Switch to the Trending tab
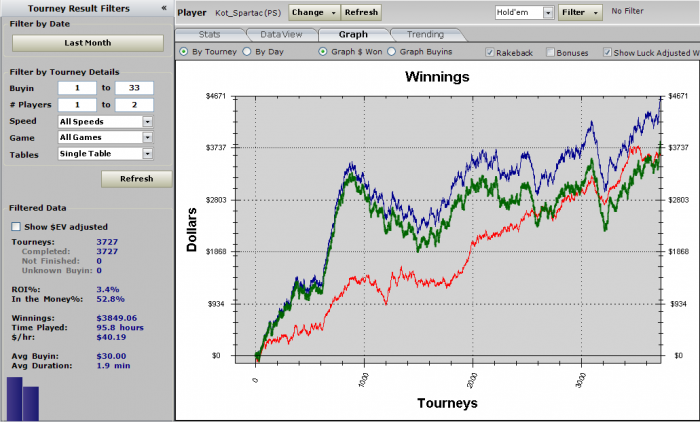Viewport: 700px width, 422px height. pyautogui.click(x=425, y=34)
